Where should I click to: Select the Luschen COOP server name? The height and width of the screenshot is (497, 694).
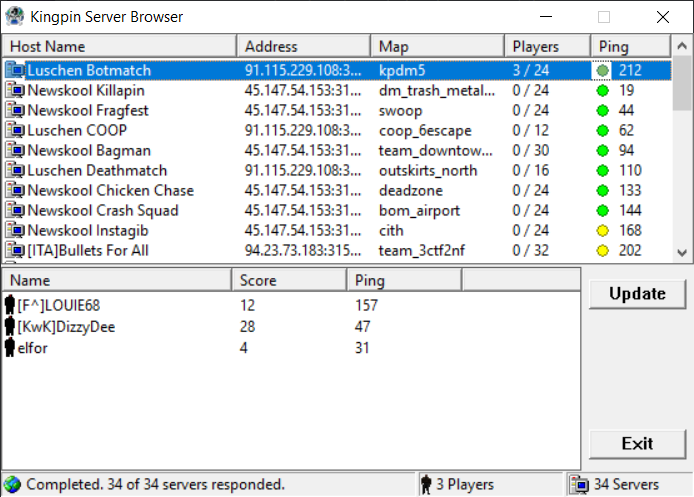77,130
